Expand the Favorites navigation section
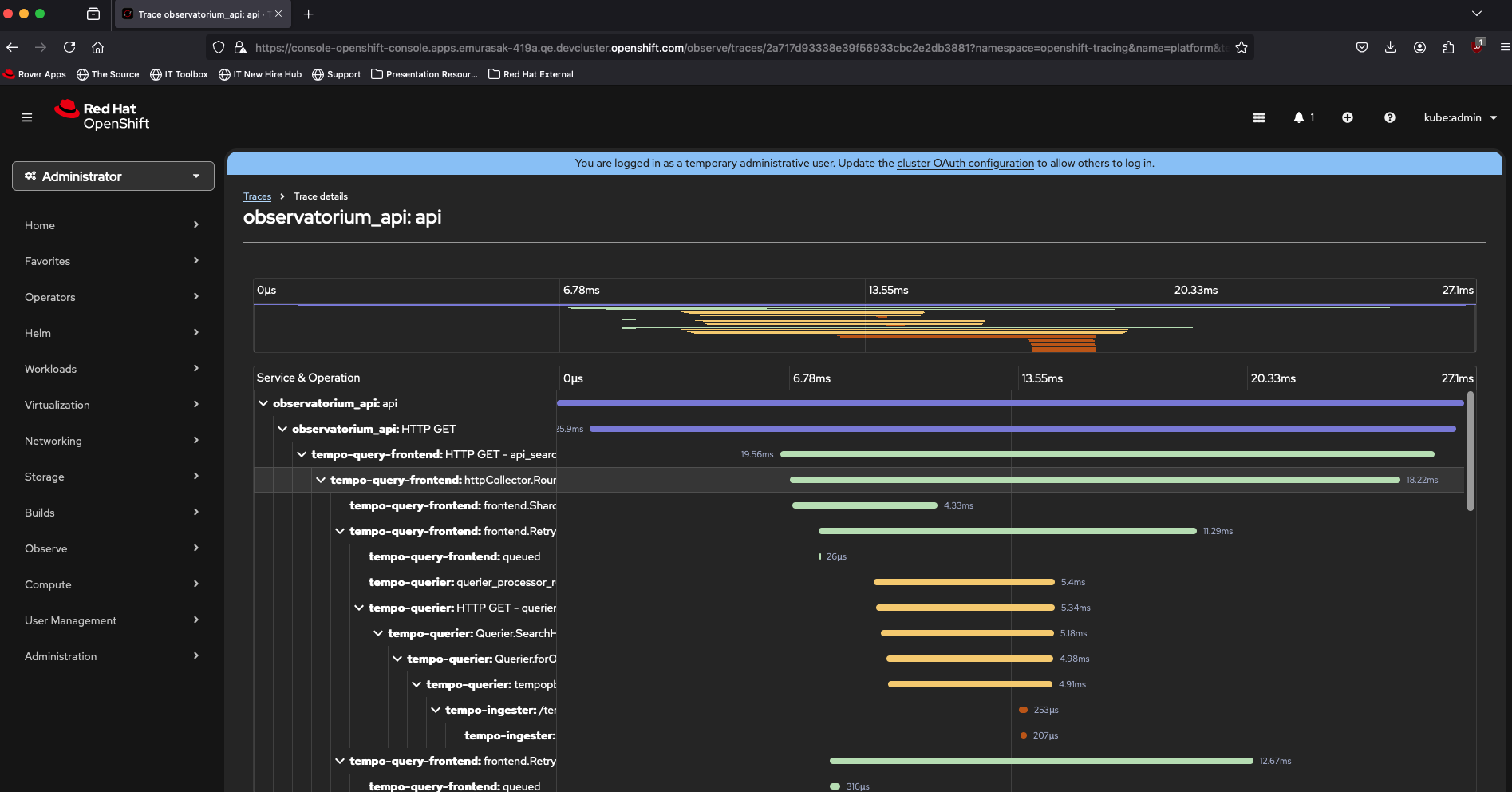 [x=112, y=261]
